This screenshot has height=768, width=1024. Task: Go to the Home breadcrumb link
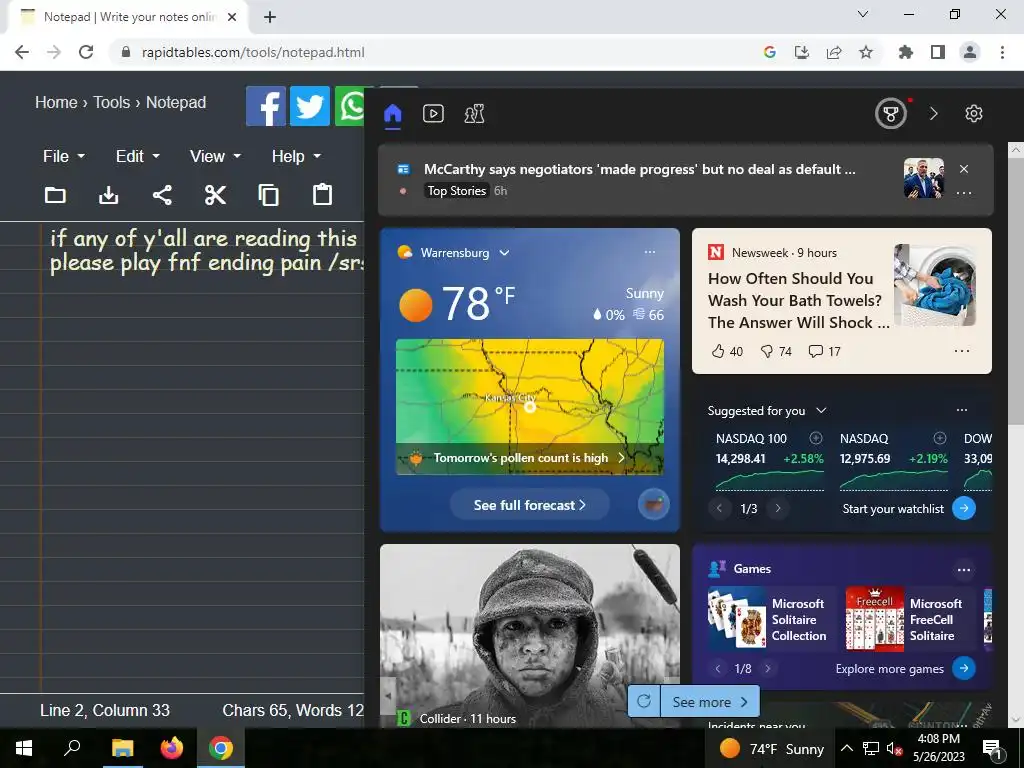click(56, 103)
